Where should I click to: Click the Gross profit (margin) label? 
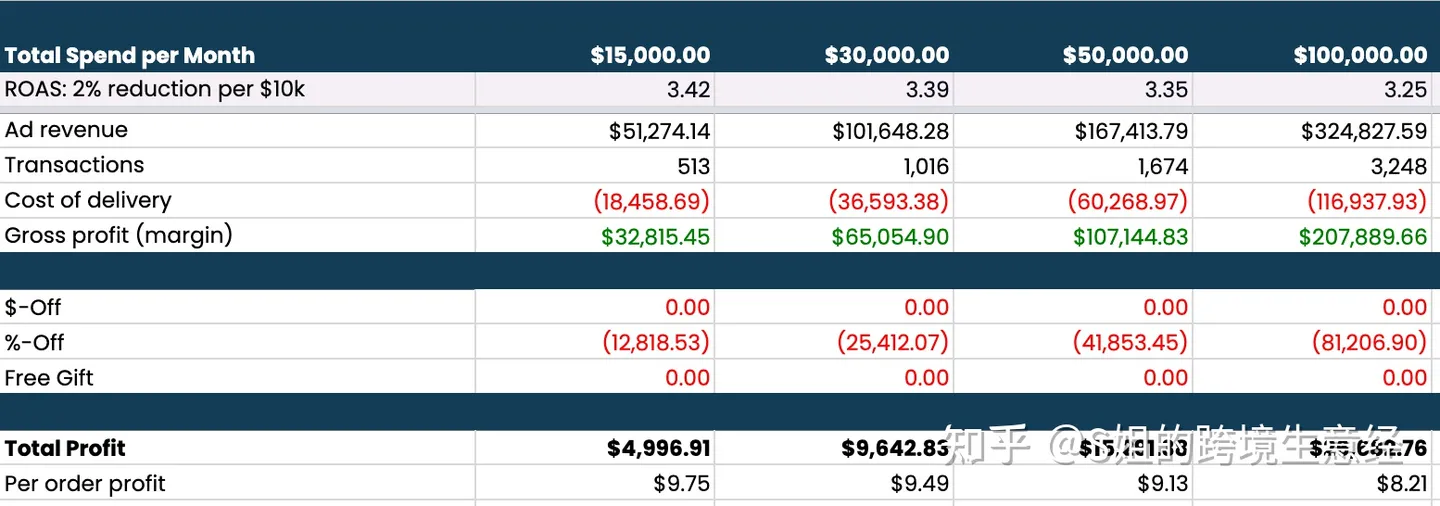[x=118, y=236]
